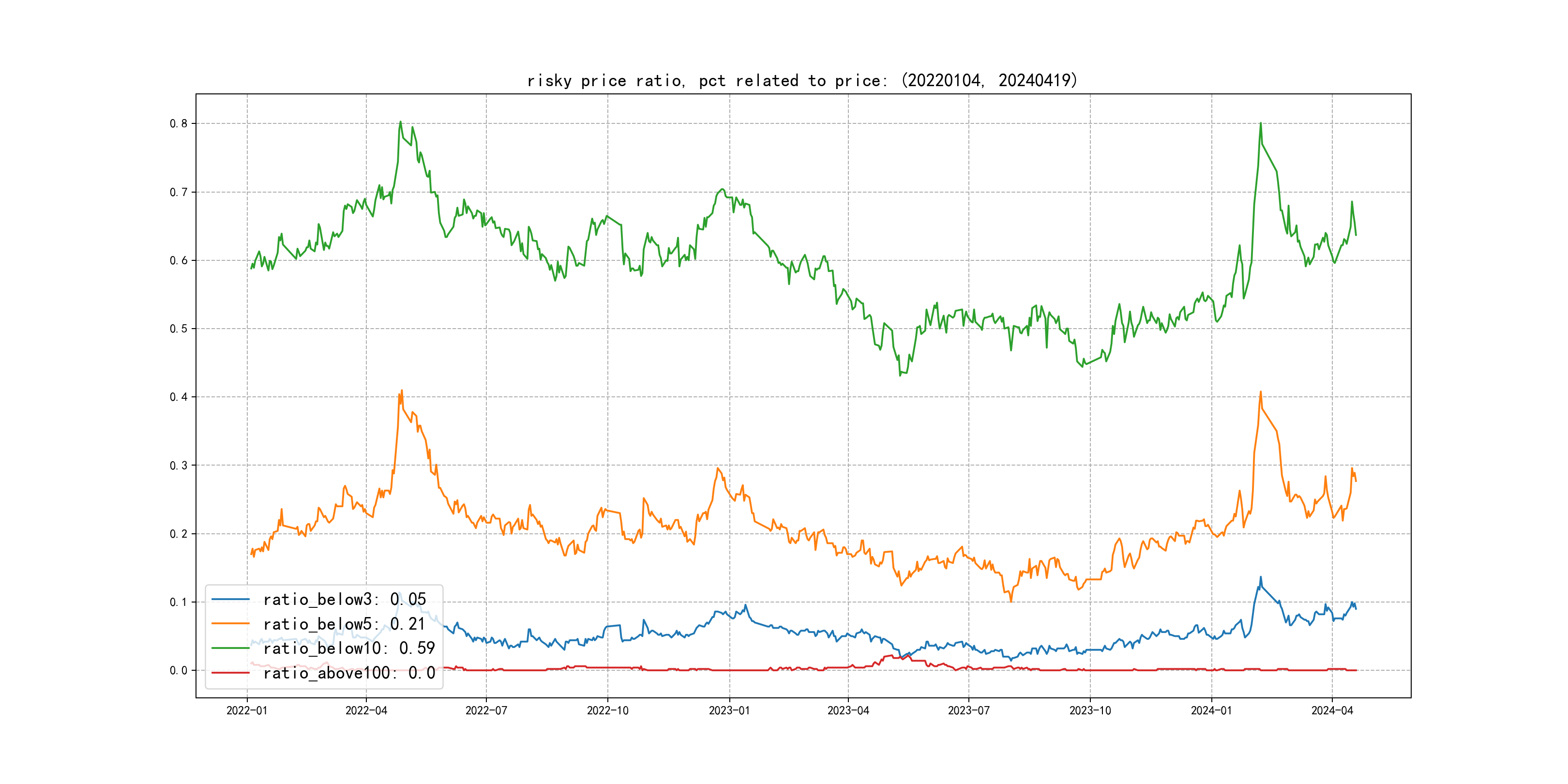
Task: Click the 2022-07 x-axis tick label
Action: (x=486, y=710)
